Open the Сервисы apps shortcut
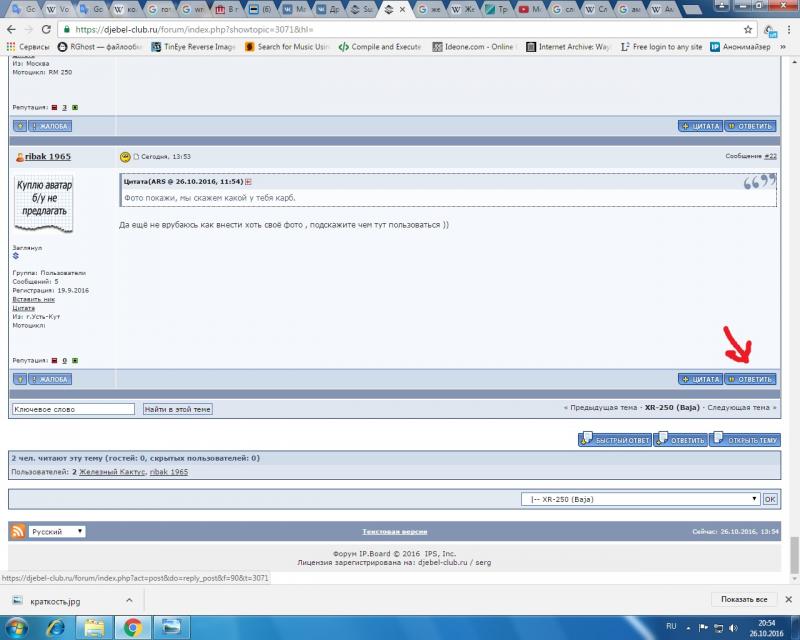Screen dimensions: 800x640 tap(28, 47)
